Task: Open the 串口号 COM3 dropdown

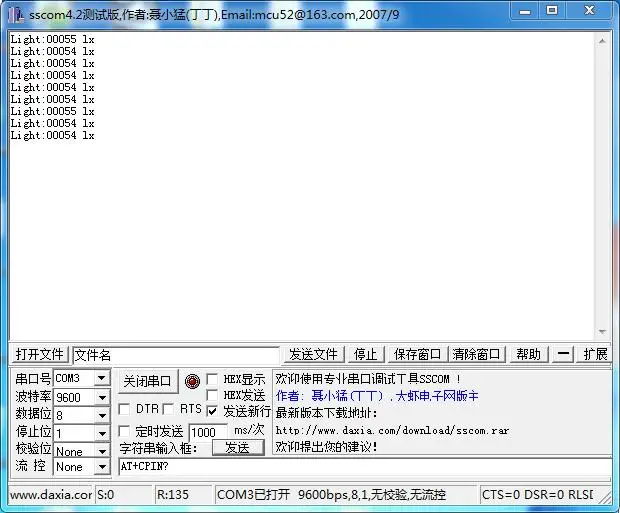Action: coord(101,379)
